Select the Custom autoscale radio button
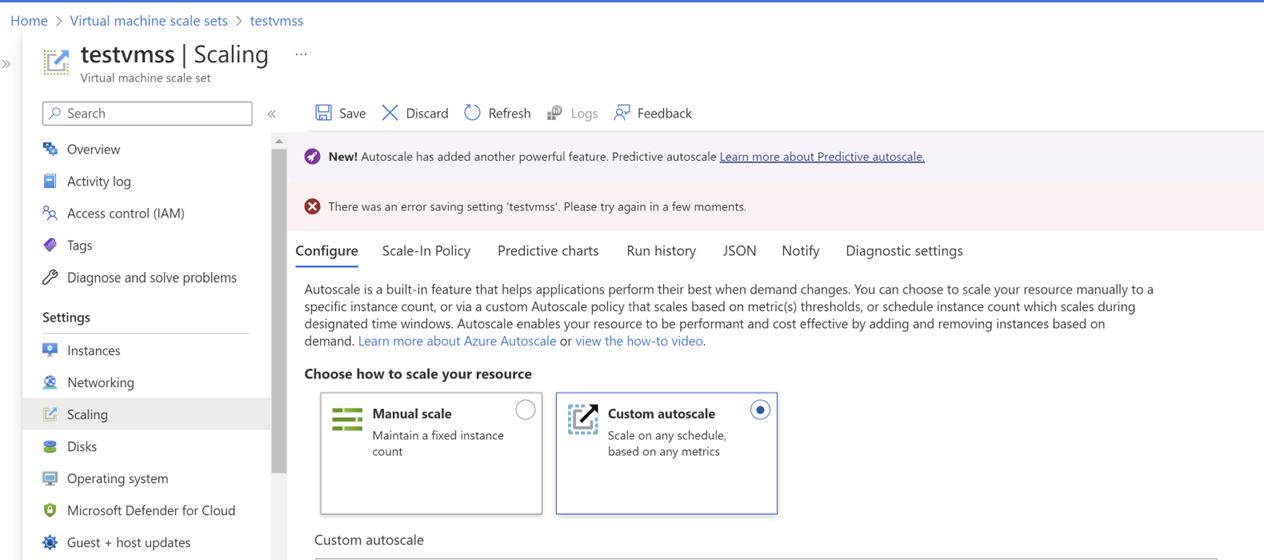The image size is (1264, 560). tap(760, 410)
